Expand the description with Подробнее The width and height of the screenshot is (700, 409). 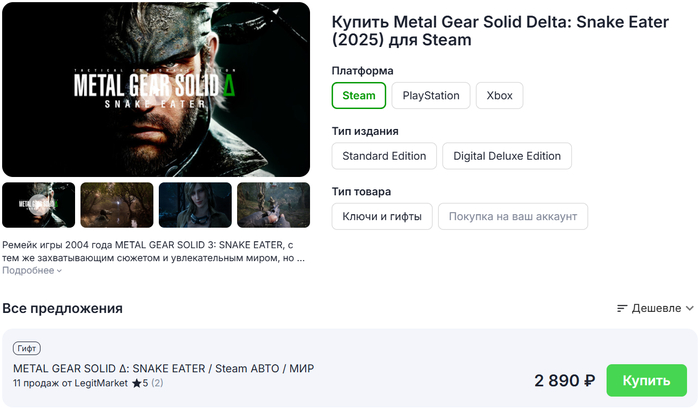[32, 270]
